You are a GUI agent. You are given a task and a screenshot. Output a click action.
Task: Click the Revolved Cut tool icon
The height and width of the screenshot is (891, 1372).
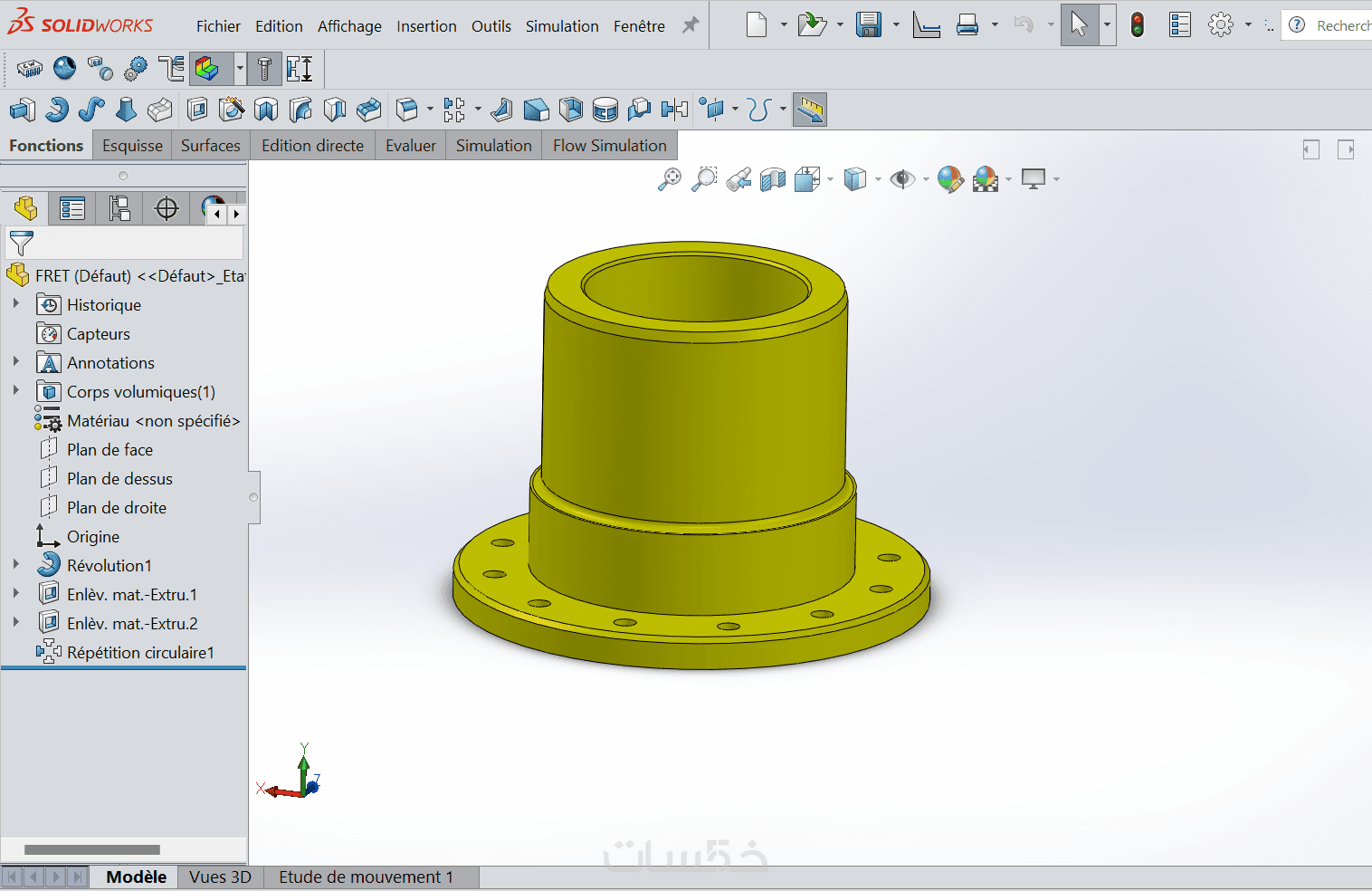266,110
